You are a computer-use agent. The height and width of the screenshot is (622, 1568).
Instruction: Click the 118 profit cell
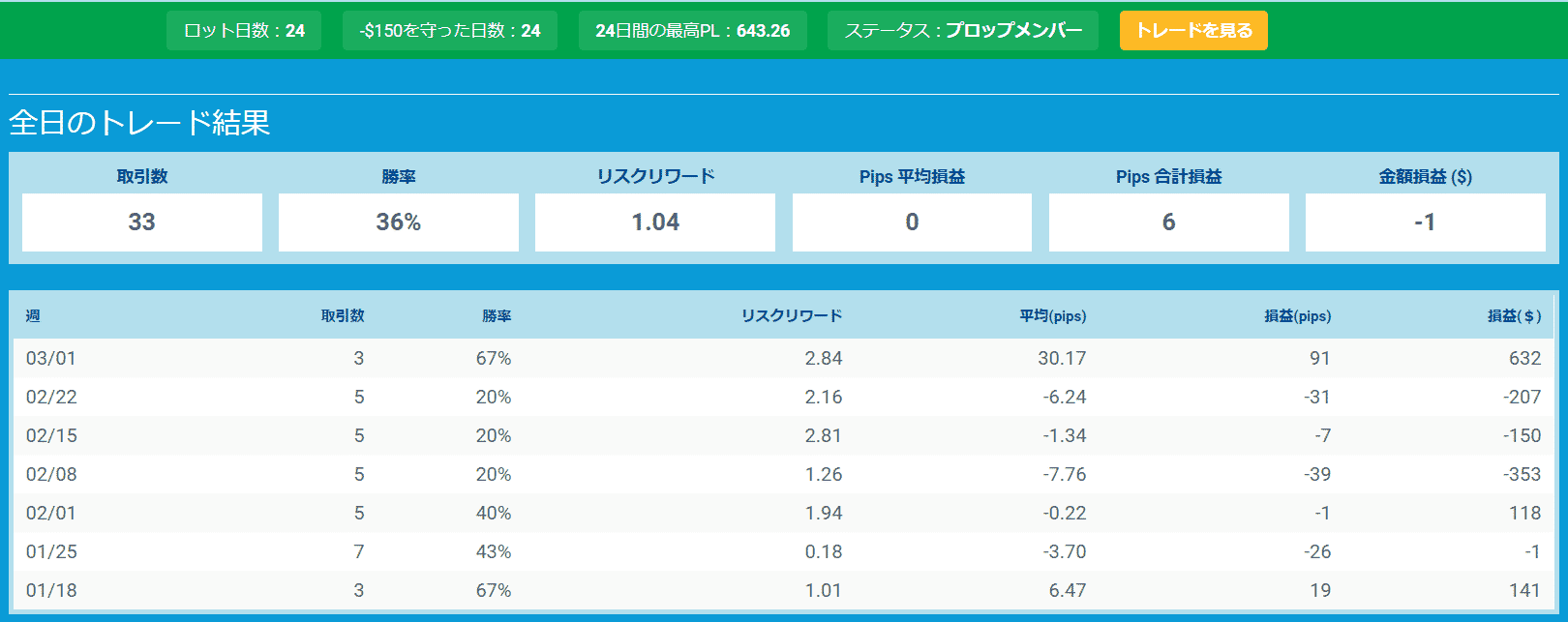pos(1524,513)
